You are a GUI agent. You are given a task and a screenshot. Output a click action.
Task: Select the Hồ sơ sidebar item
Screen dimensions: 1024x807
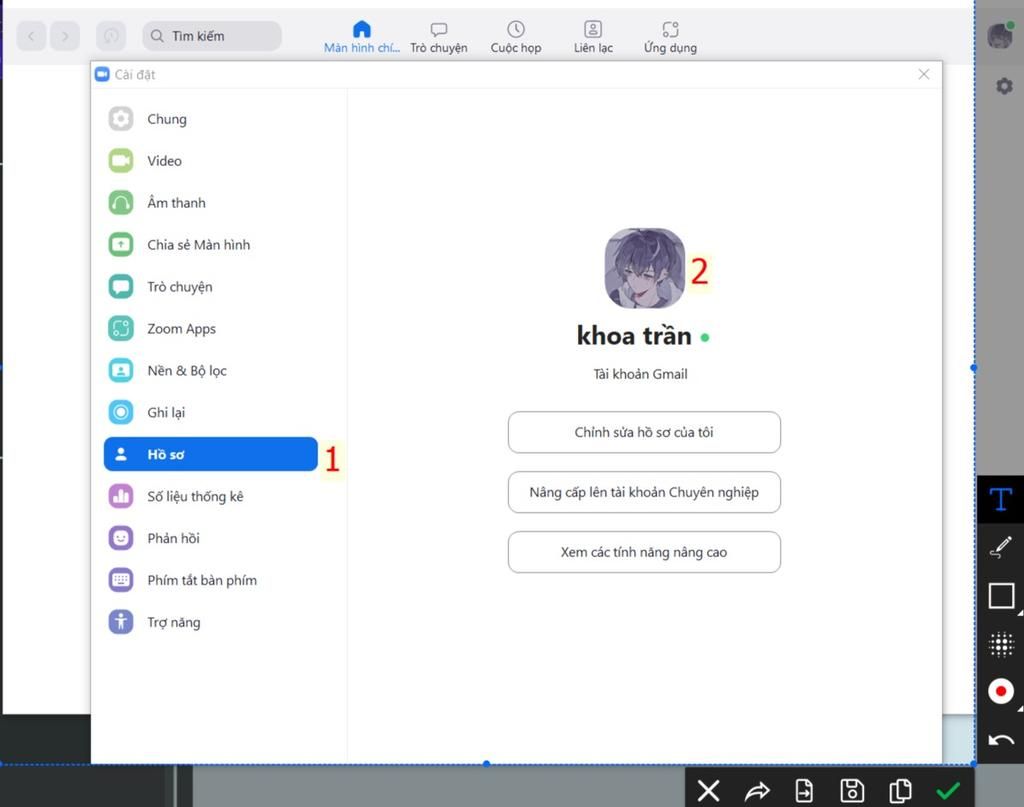click(x=210, y=454)
